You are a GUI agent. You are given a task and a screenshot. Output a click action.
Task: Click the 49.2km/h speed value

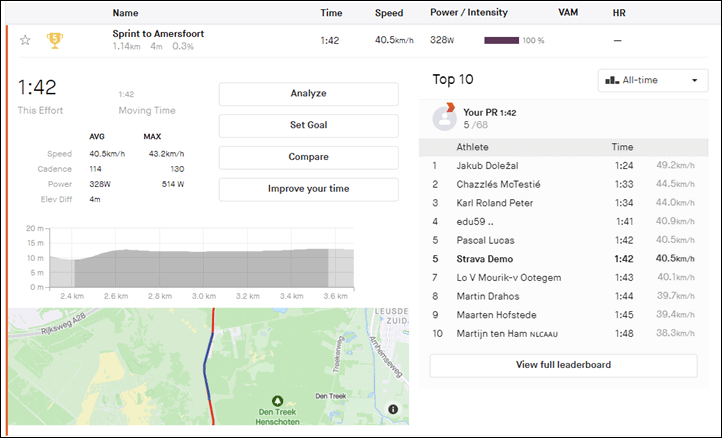tap(675, 165)
